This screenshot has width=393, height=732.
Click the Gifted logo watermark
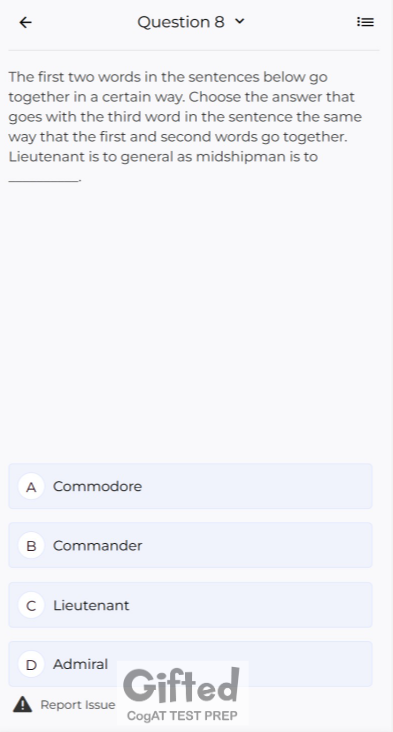182,685
